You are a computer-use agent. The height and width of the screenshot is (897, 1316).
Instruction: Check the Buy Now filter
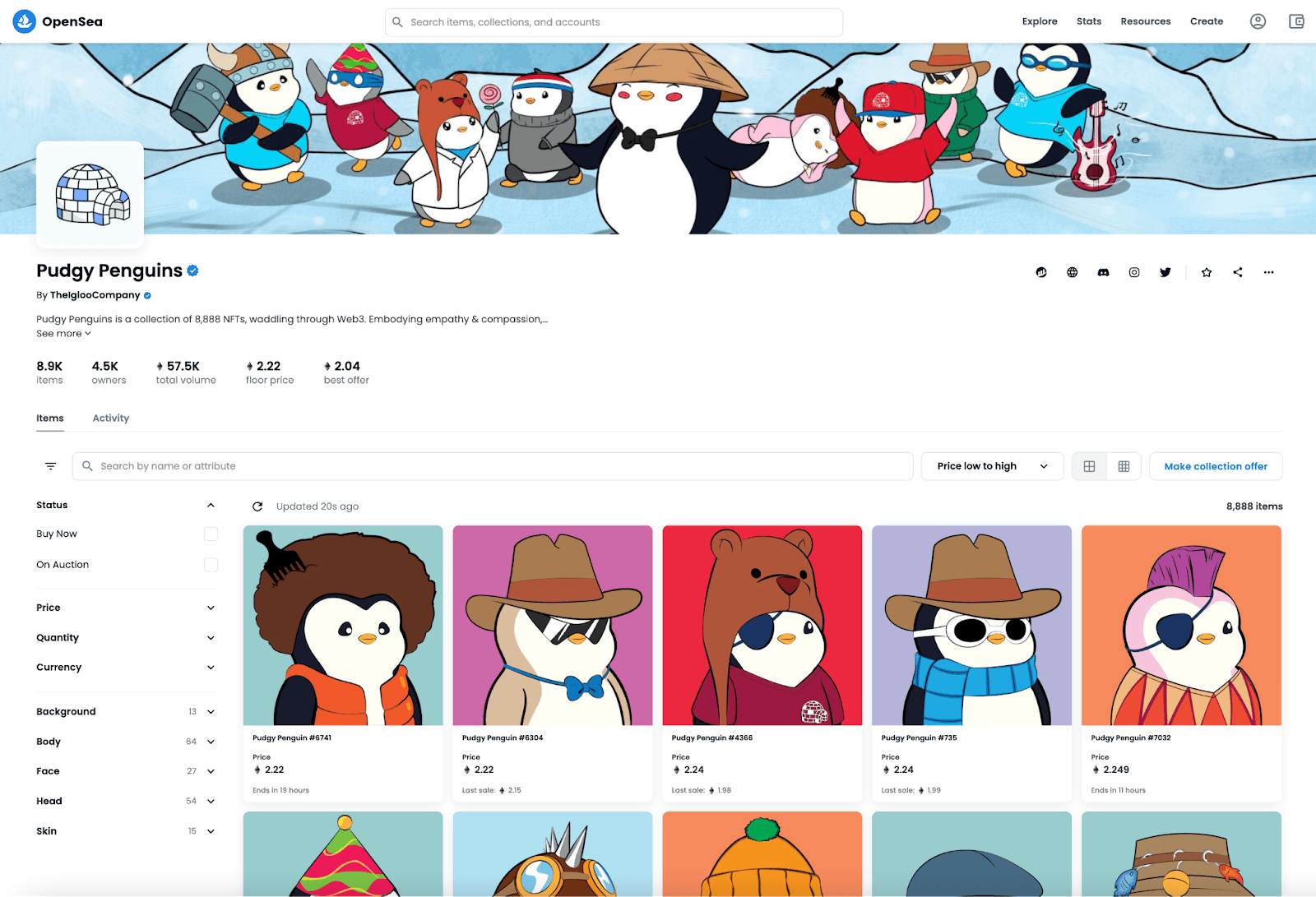(211, 534)
